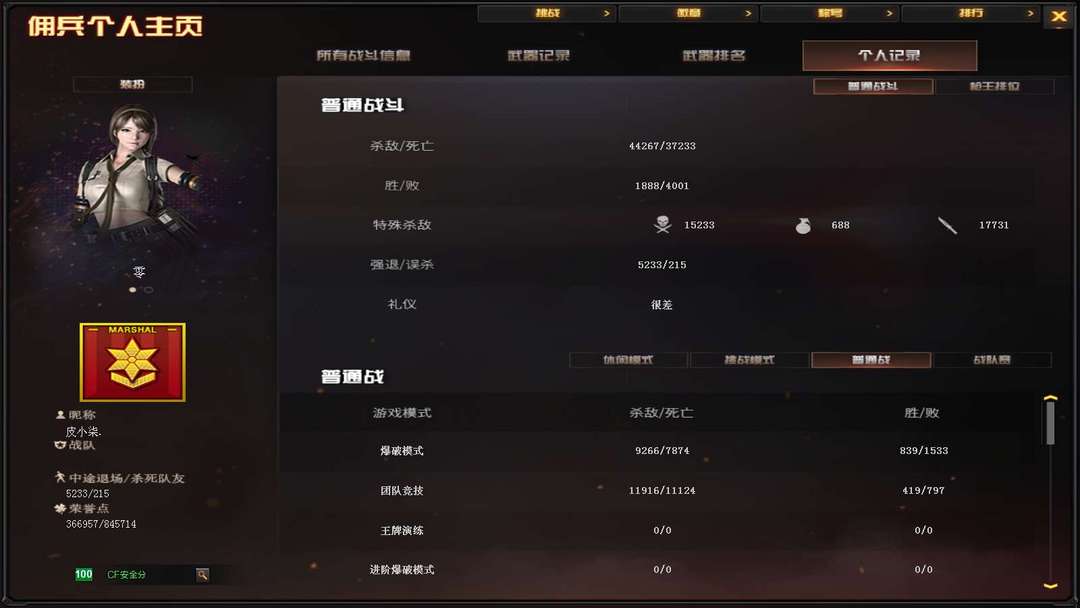Click the headshot skull kills icon
The image size is (1080, 608).
pyautogui.click(x=663, y=224)
